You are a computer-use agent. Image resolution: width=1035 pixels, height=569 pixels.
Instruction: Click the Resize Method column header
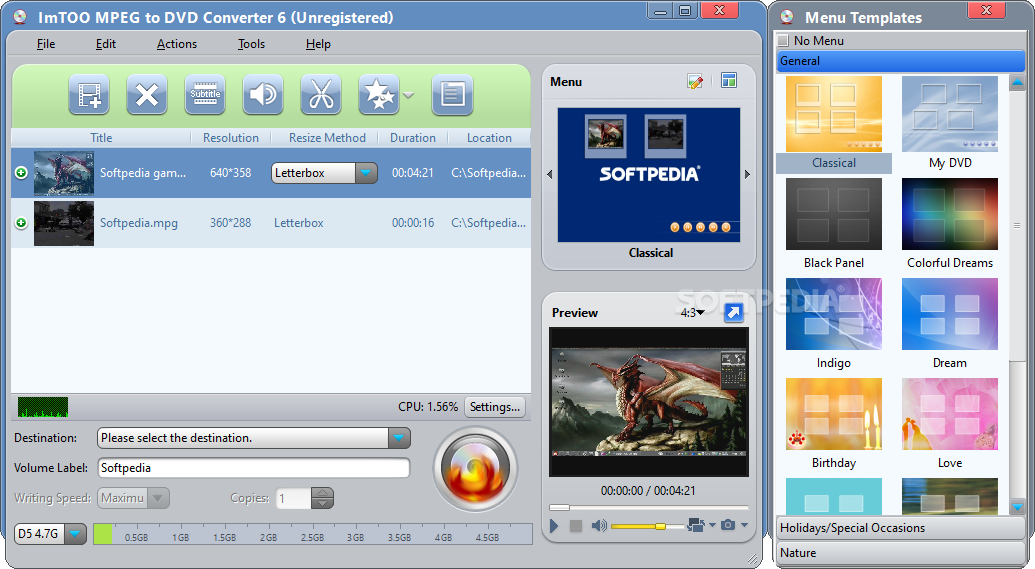327,137
